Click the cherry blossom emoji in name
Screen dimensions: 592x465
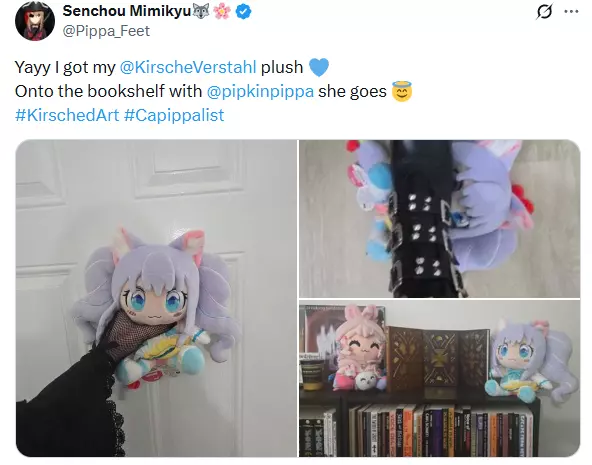pos(222,11)
